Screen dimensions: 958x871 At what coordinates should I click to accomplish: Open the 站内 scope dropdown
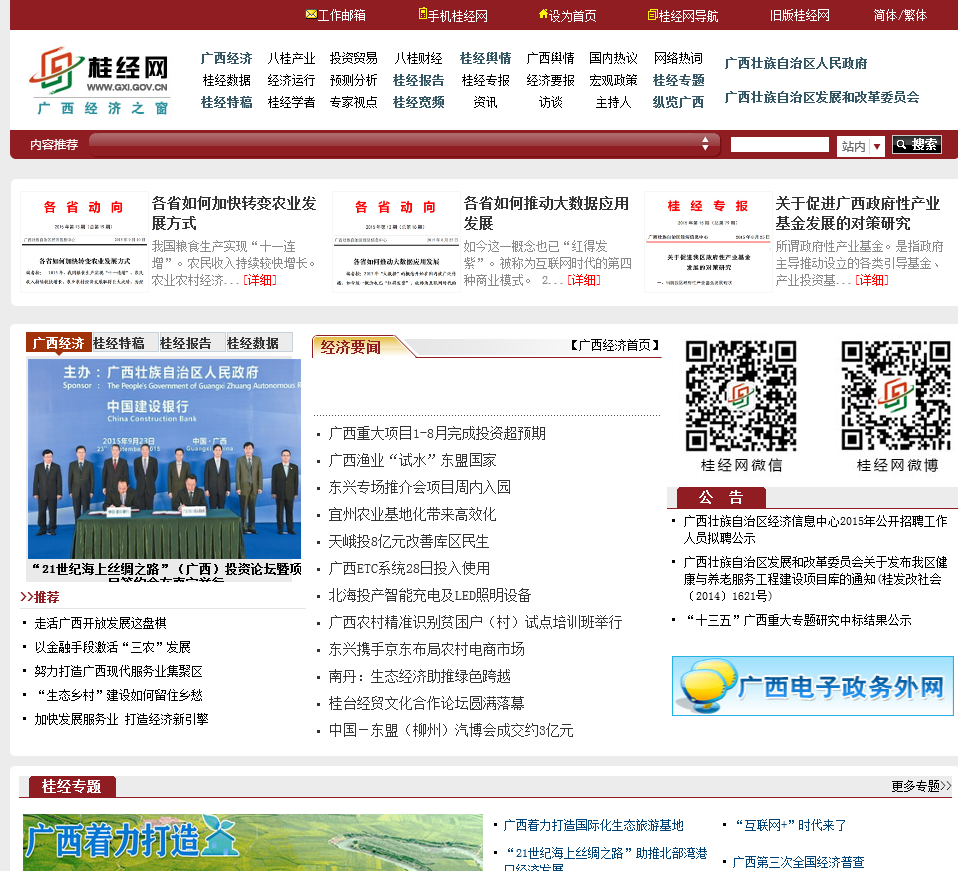pyautogui.click(x=860, y=146)
